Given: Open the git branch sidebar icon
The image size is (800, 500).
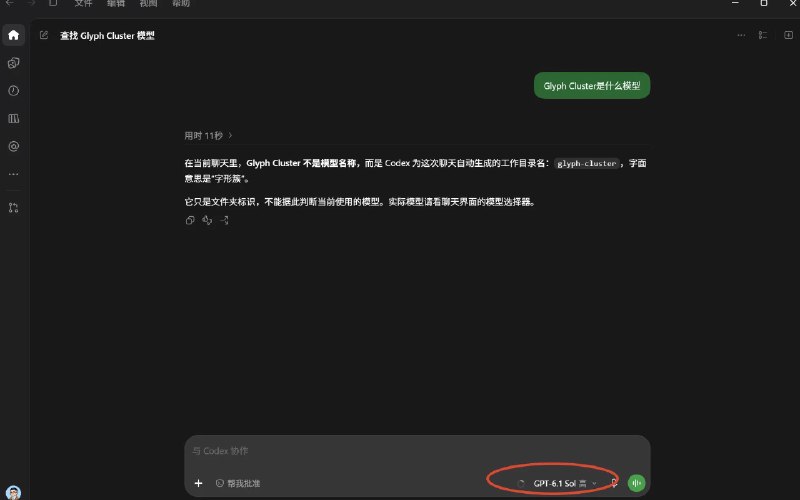Looking at the screenshot, I should pos(14,208).
